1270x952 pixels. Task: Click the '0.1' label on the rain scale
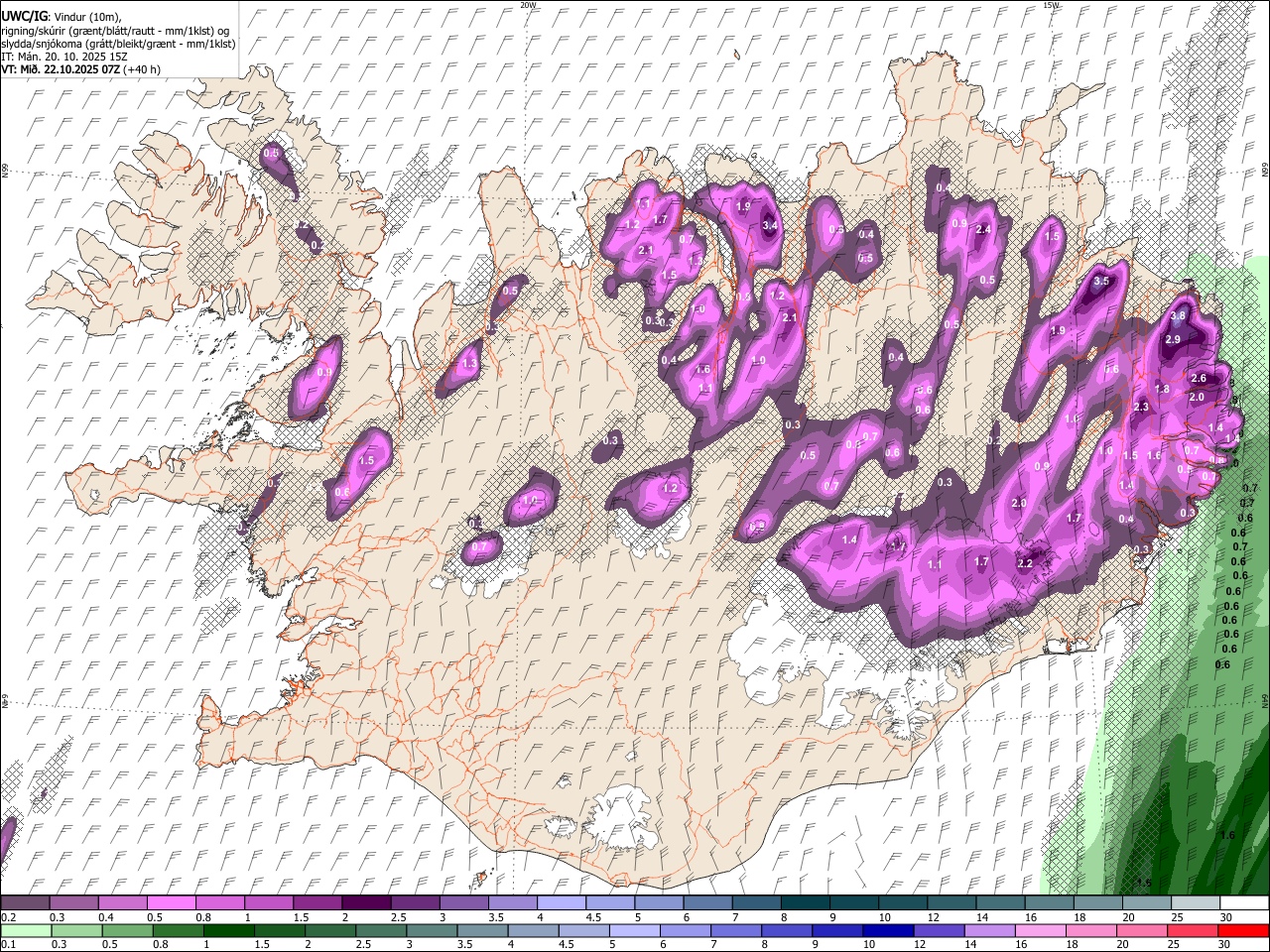(x=7, y=944)
